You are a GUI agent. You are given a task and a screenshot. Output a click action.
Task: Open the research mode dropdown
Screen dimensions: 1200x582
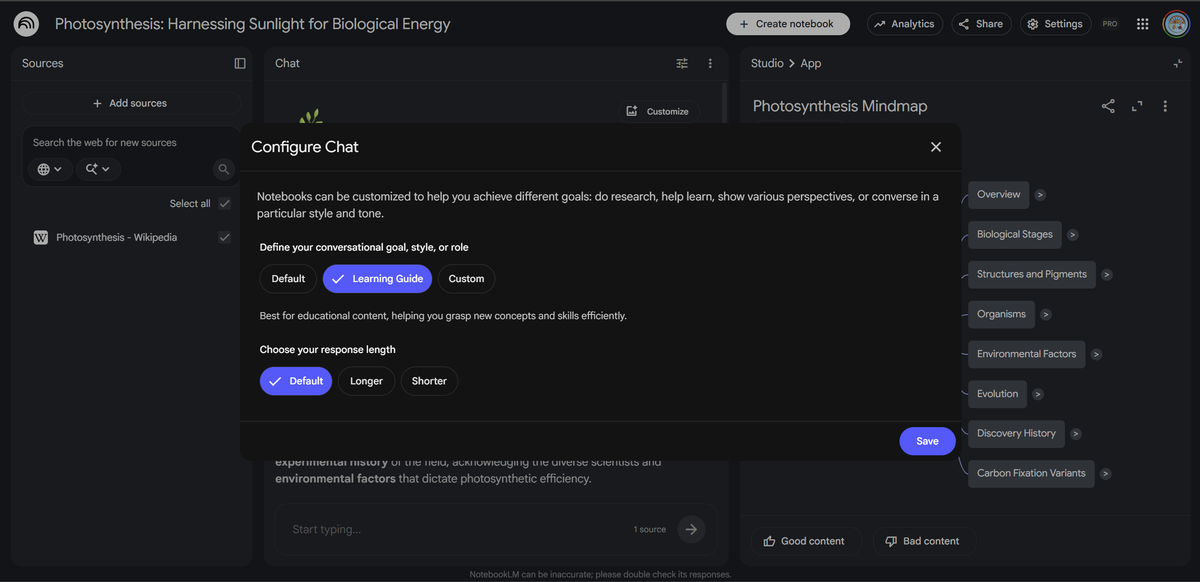point(98,169)
